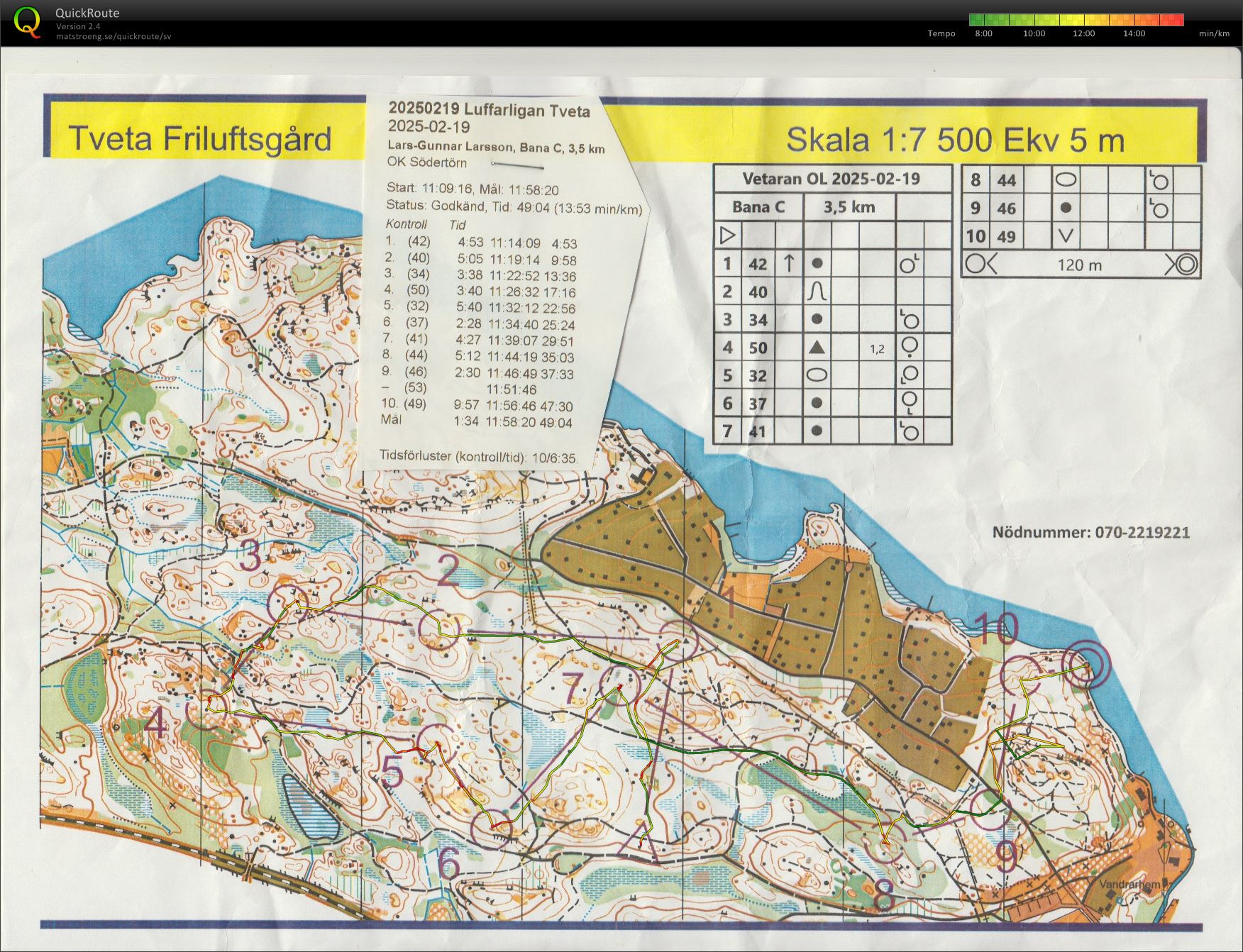1243x952 pixels.
Task: Select the '10:00' tempo scale value
Action: 1034,33
